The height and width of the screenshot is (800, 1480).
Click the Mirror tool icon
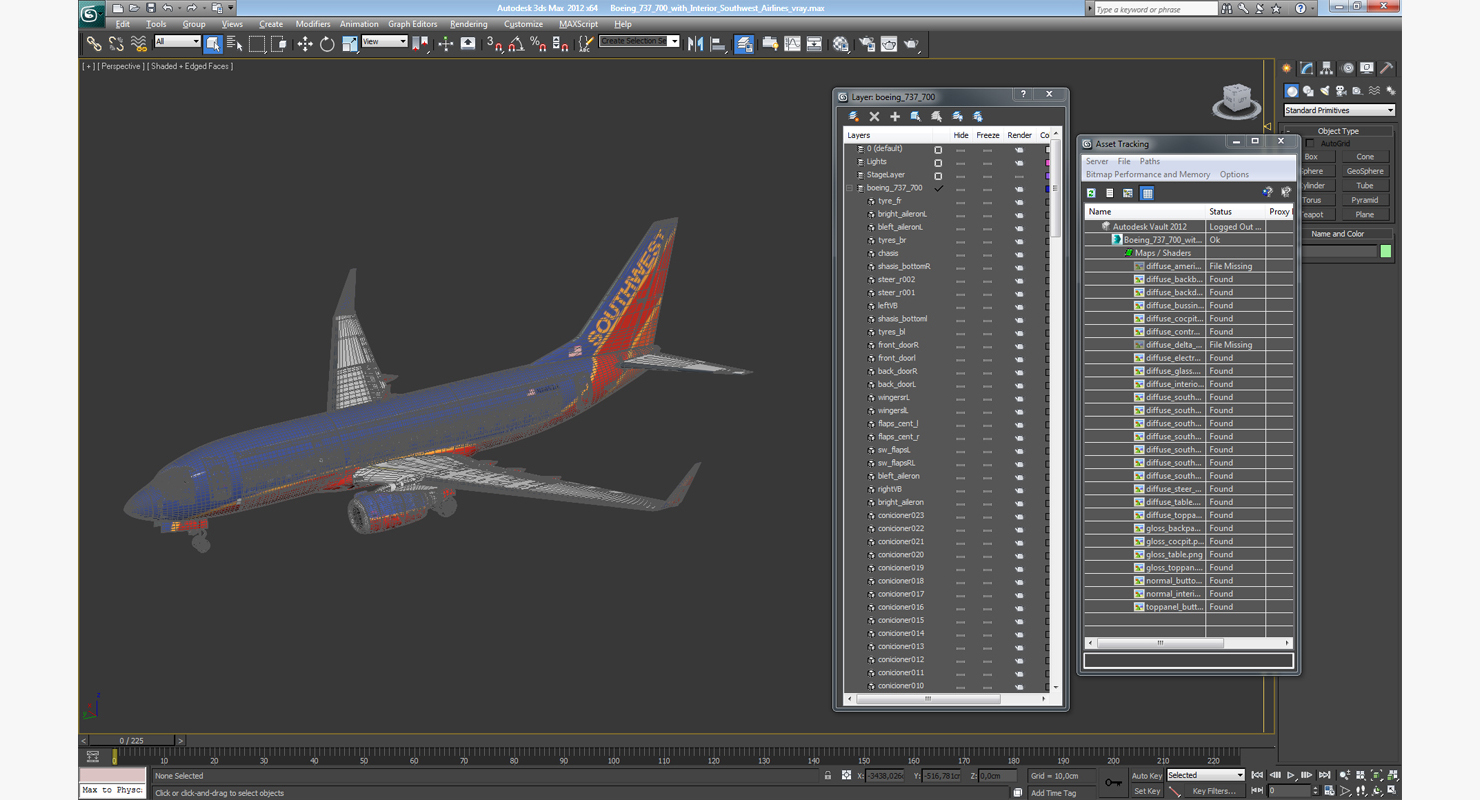coord(696,44)
